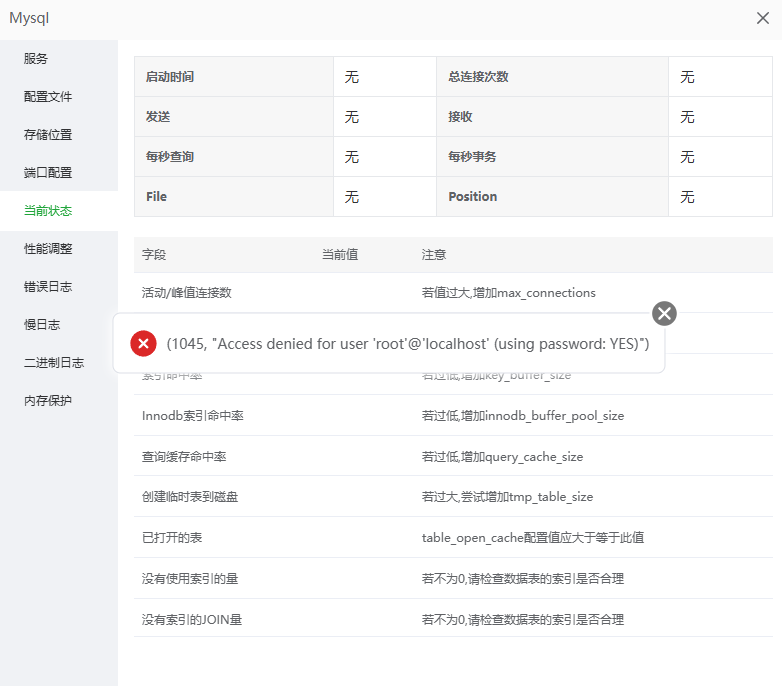
Task: Open the 内存保护 tab
Action: pyautogui.click(x=48, y=401)
